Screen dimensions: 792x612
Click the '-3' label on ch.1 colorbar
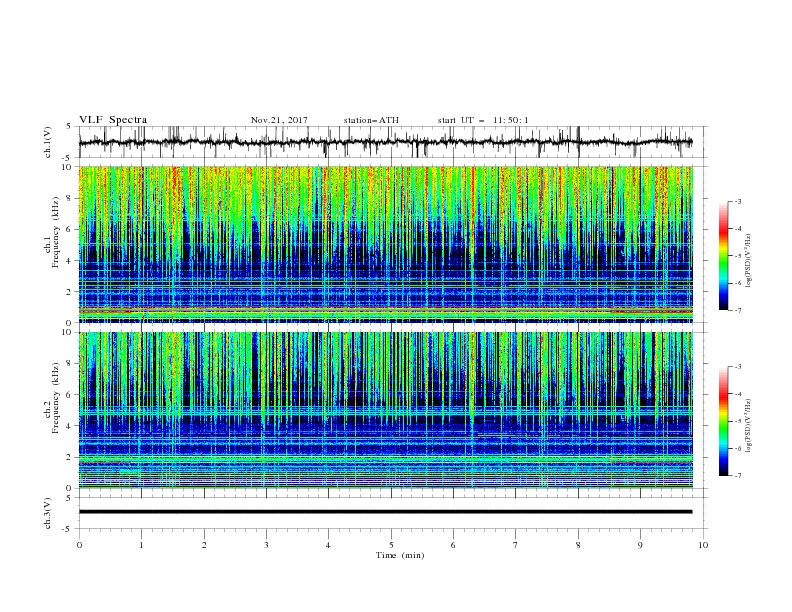(738, 201)
